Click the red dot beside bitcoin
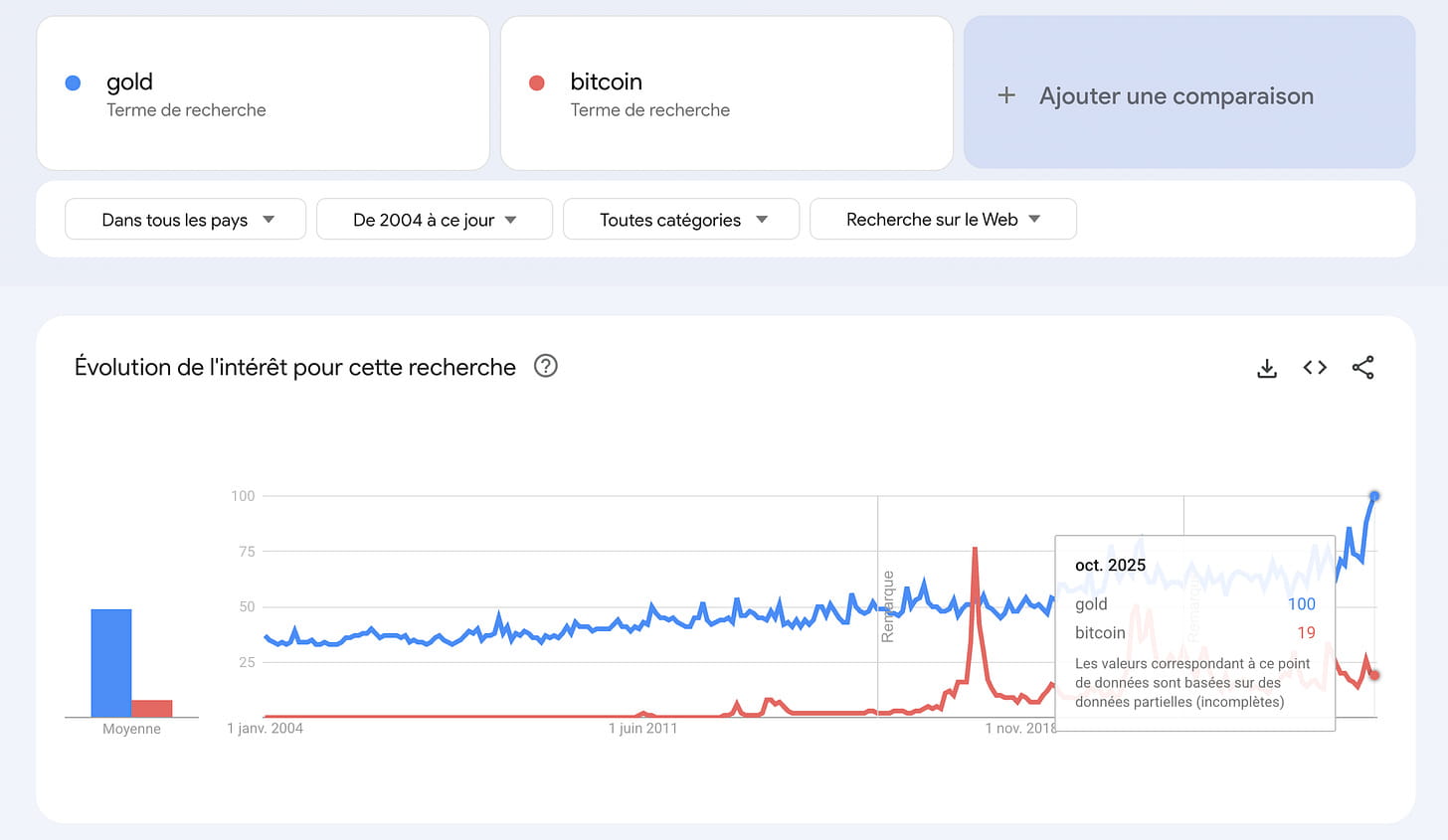This screenshot has width=1448, height=840. (x=537, y=84)
